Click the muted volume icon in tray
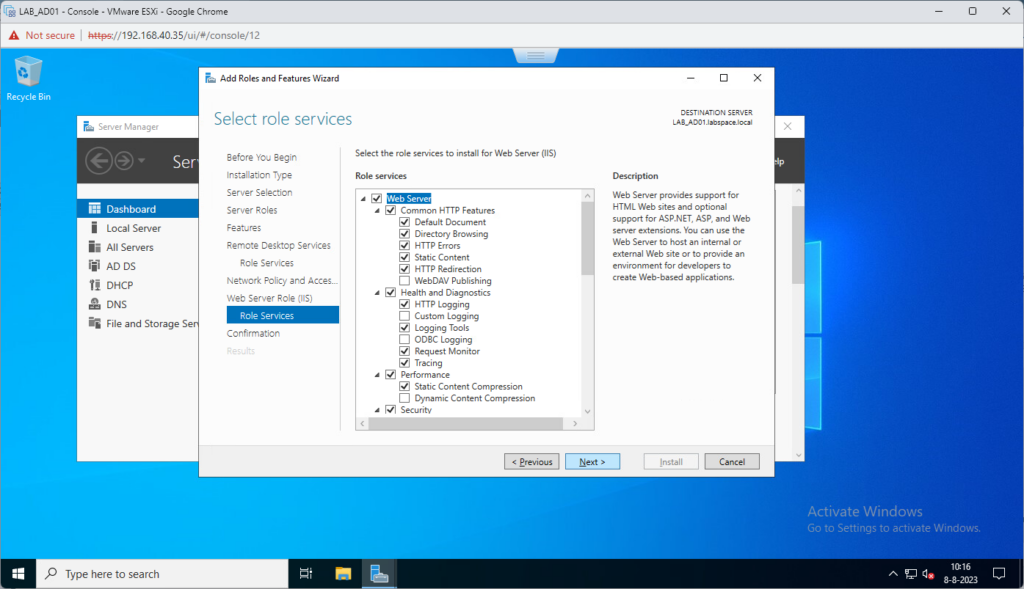Screen dimensions: 1024x589 pos(928,574)
